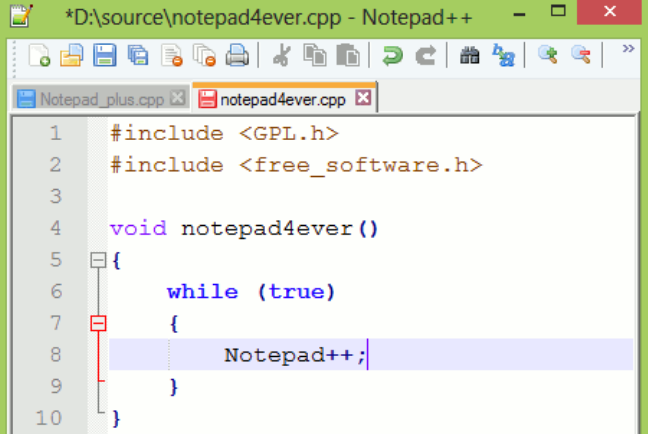Viewport: 648px width, 434px height.
Task: Open Find dialog with binoculars icon
Action: (470, 55)
